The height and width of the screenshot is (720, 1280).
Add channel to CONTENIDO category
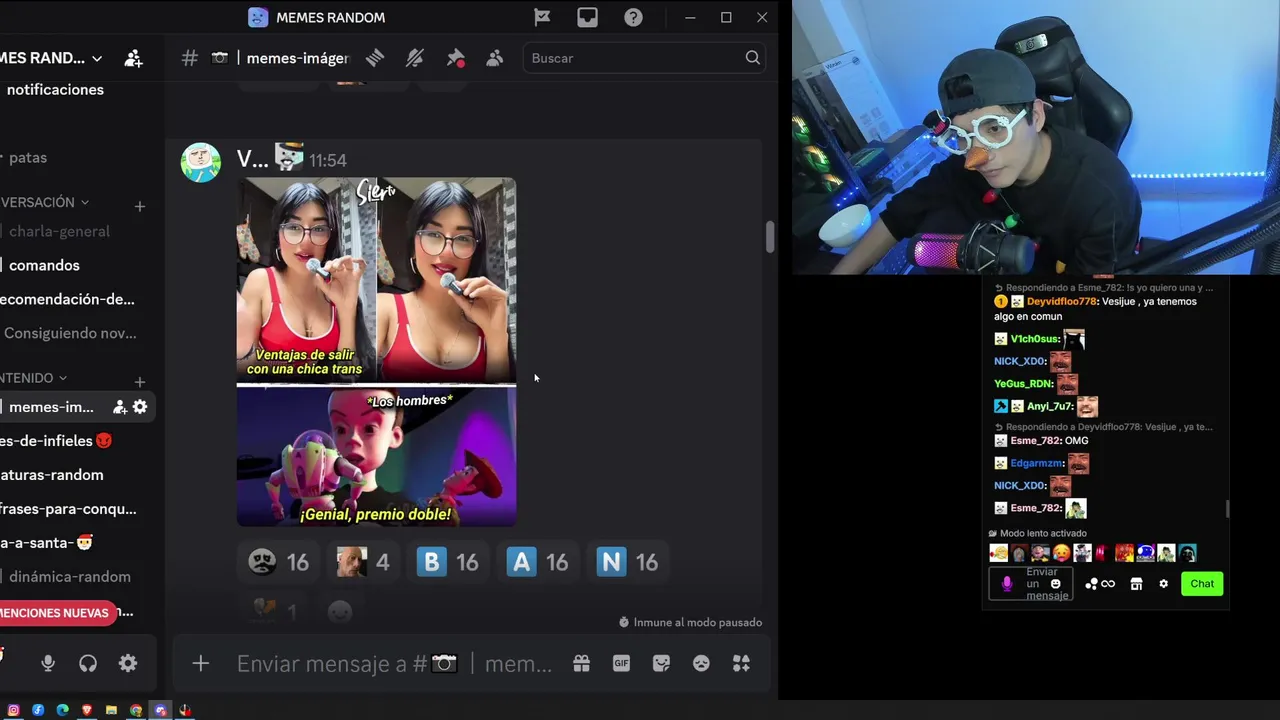point(140,382)
